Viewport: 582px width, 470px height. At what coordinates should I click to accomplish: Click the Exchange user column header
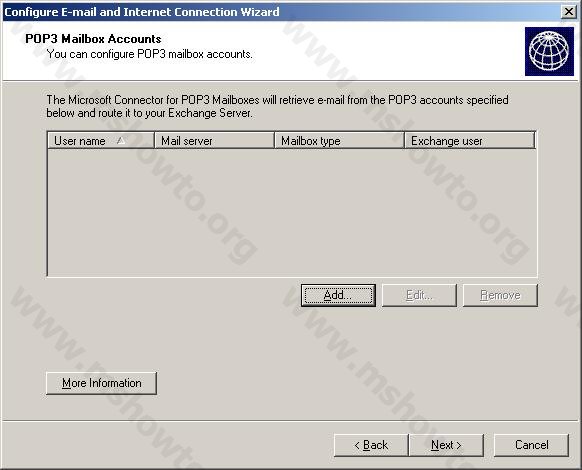click(470, 141)
